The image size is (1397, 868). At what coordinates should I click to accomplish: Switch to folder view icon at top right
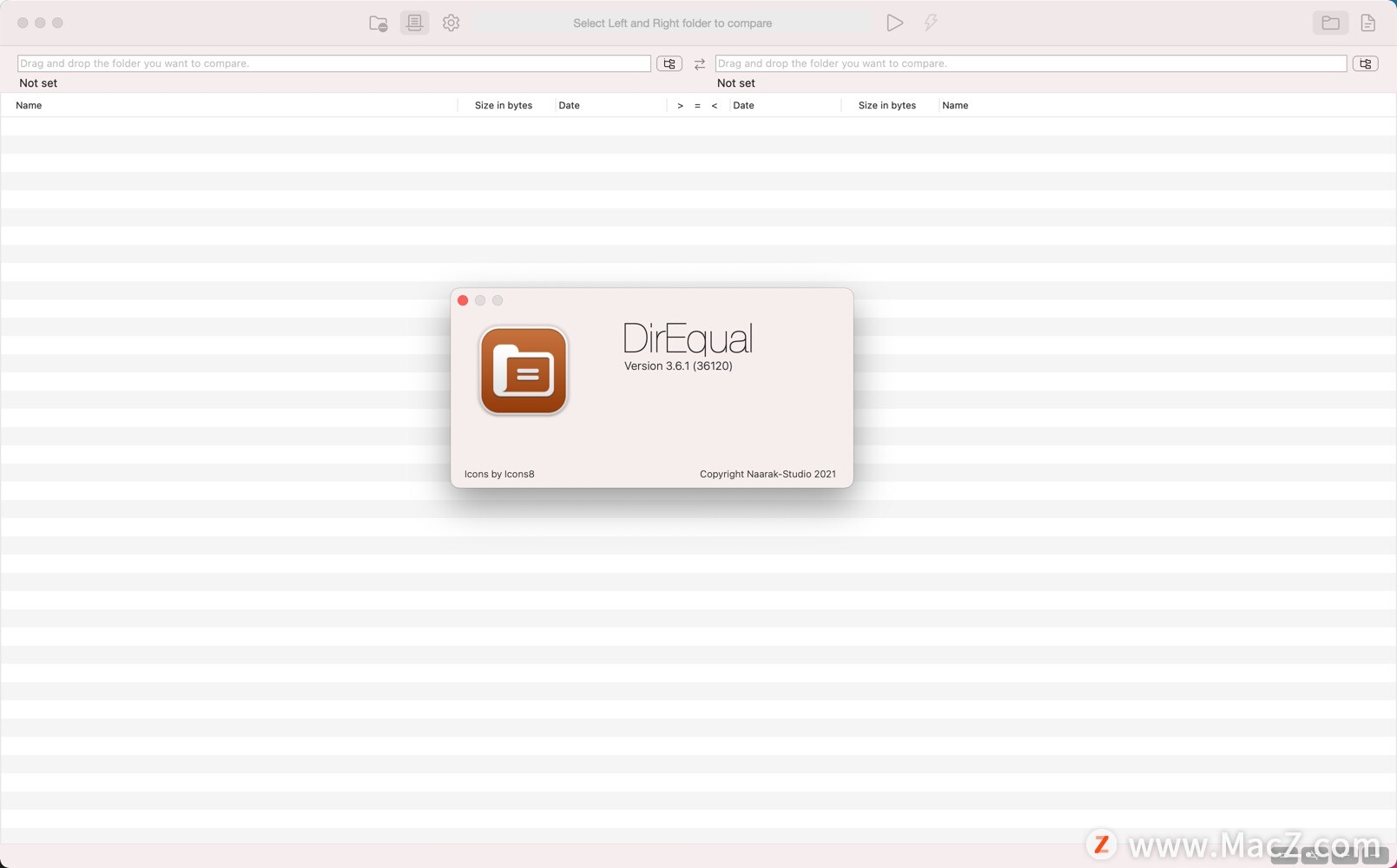pyautogui.click(x=1330, y=23)
